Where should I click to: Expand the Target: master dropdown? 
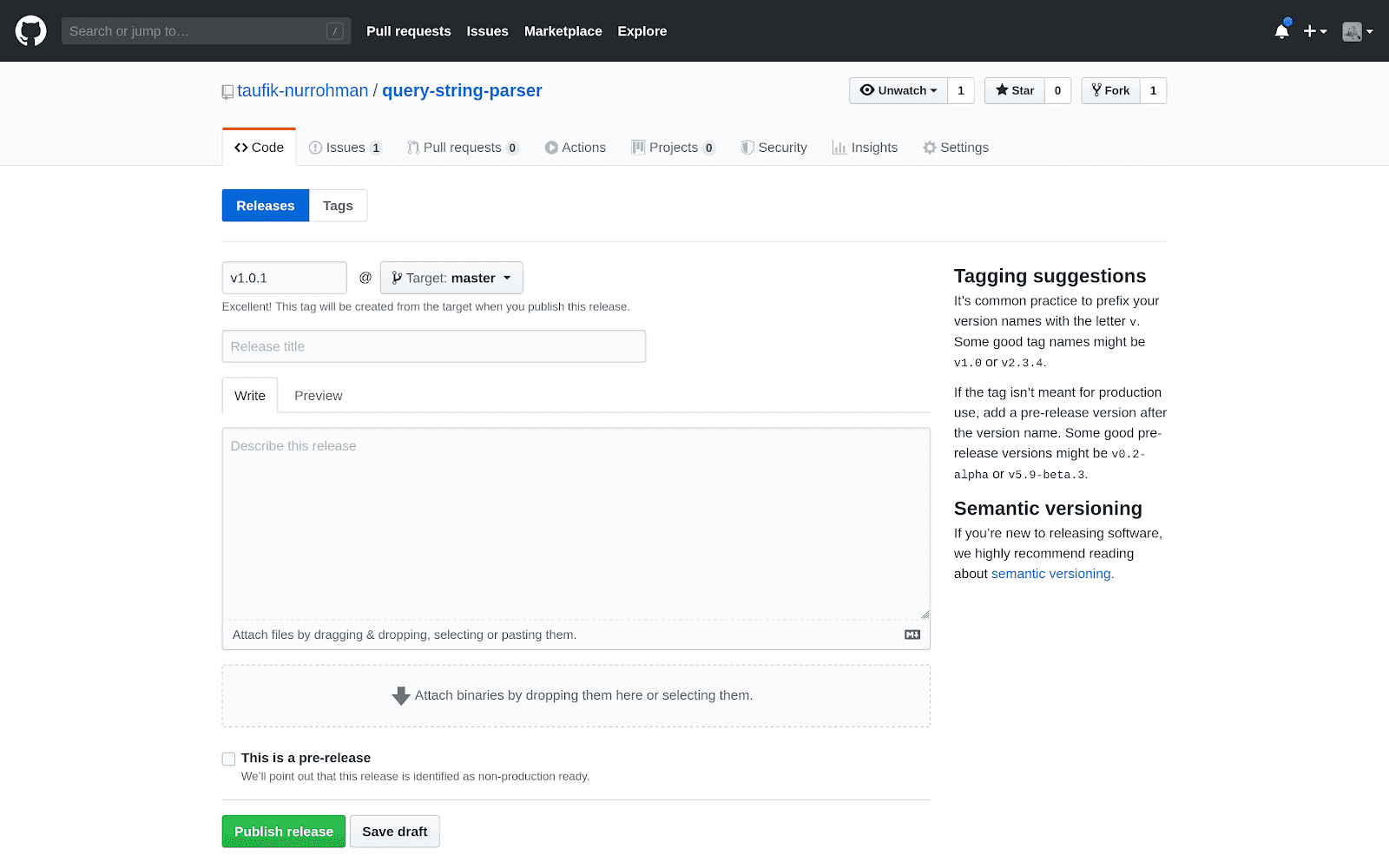click(x=451, y=278)
